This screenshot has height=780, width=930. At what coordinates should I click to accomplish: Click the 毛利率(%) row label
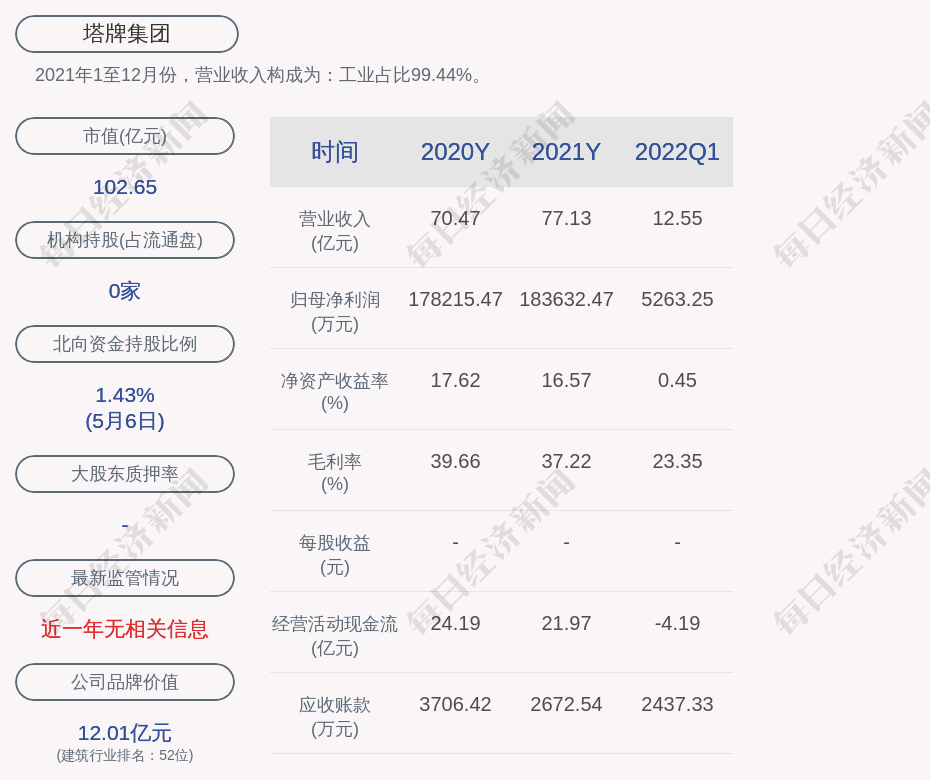point(335,473)
